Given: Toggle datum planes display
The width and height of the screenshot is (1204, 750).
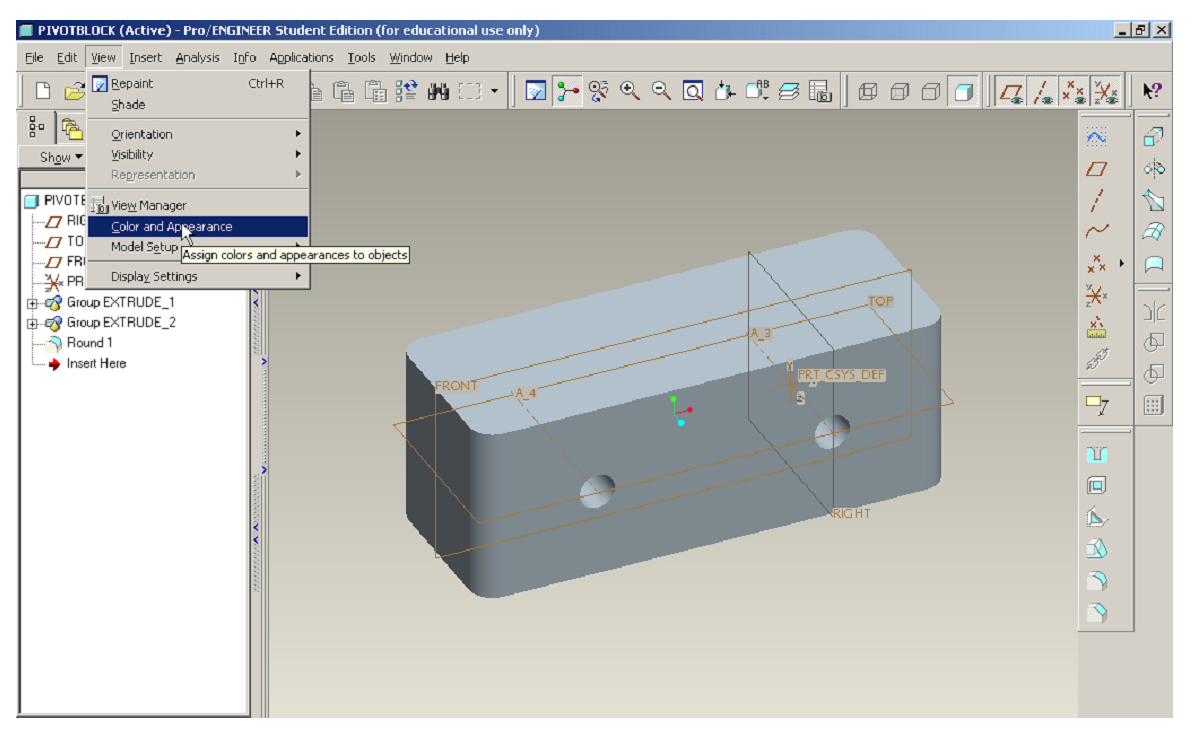Looking at the screenshot, I should tap(1011, 92).
